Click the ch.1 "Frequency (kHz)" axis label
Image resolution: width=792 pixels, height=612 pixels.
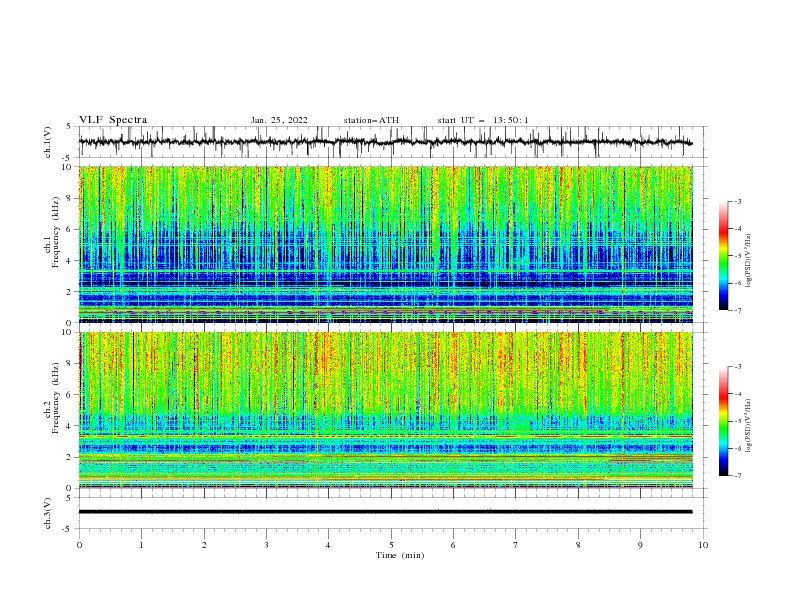coord(56,233)
